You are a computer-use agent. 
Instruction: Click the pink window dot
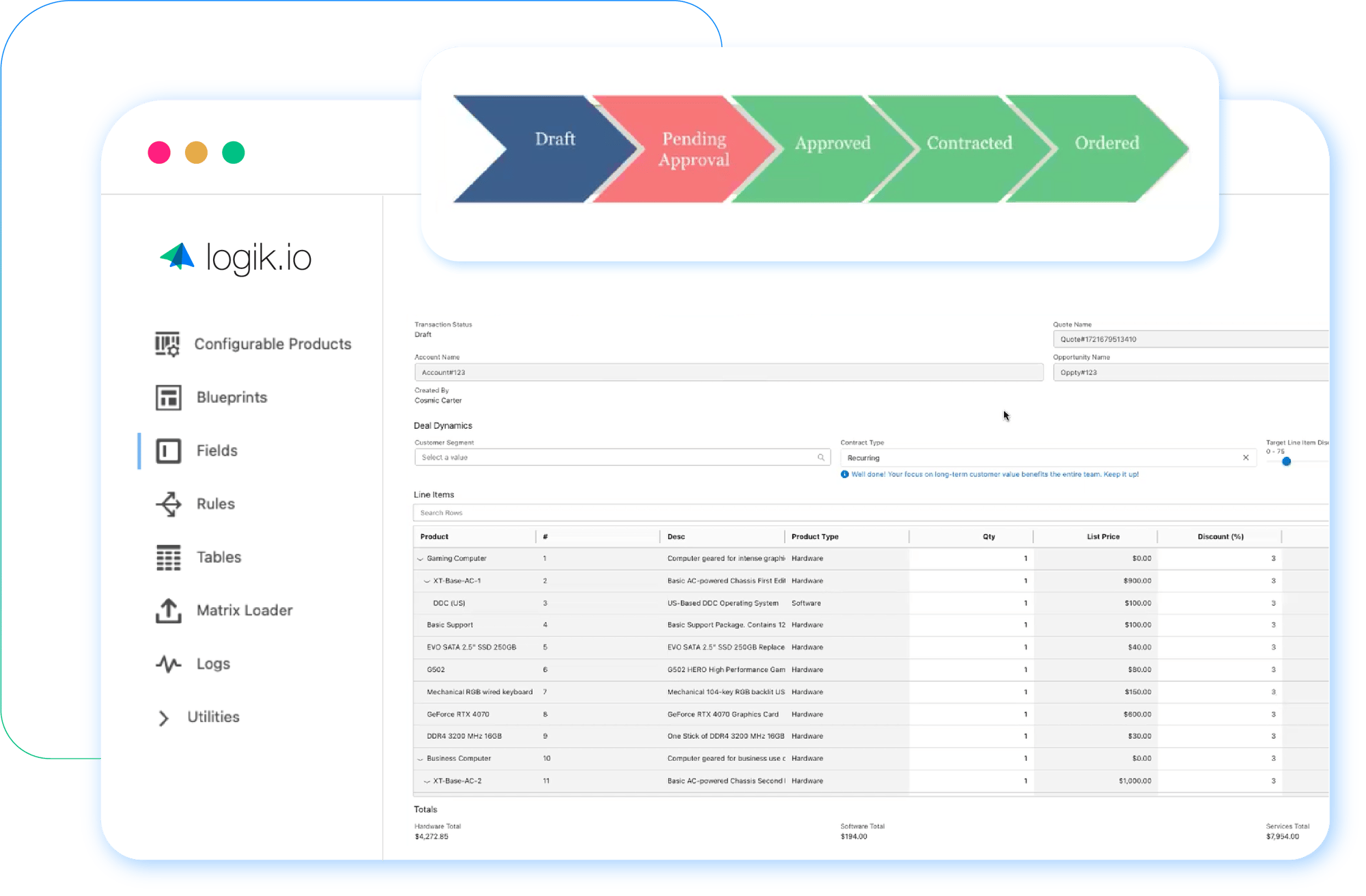[159, 152]
